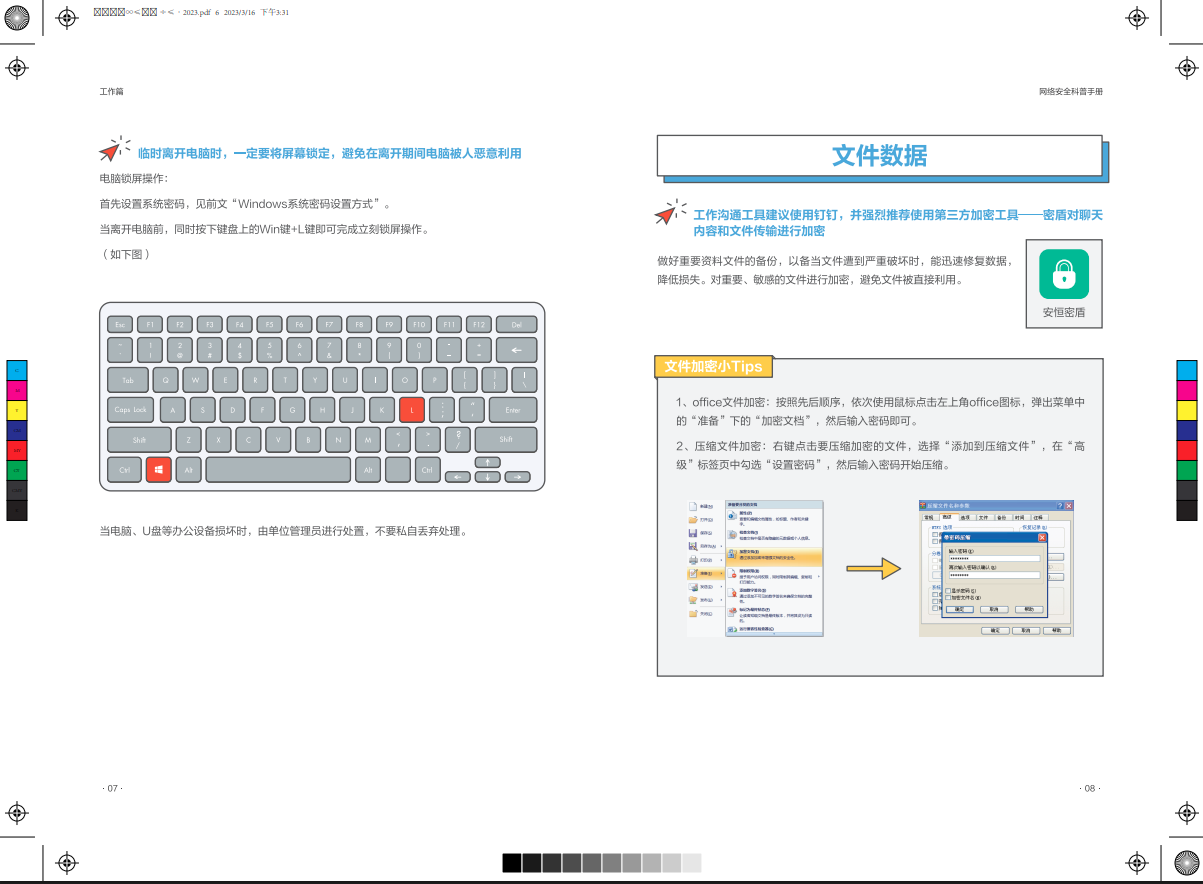Click the highlighted 加密文档 lock icon
The height and width of the screenshot is (884, 1203).
click(x=731, y=554)
